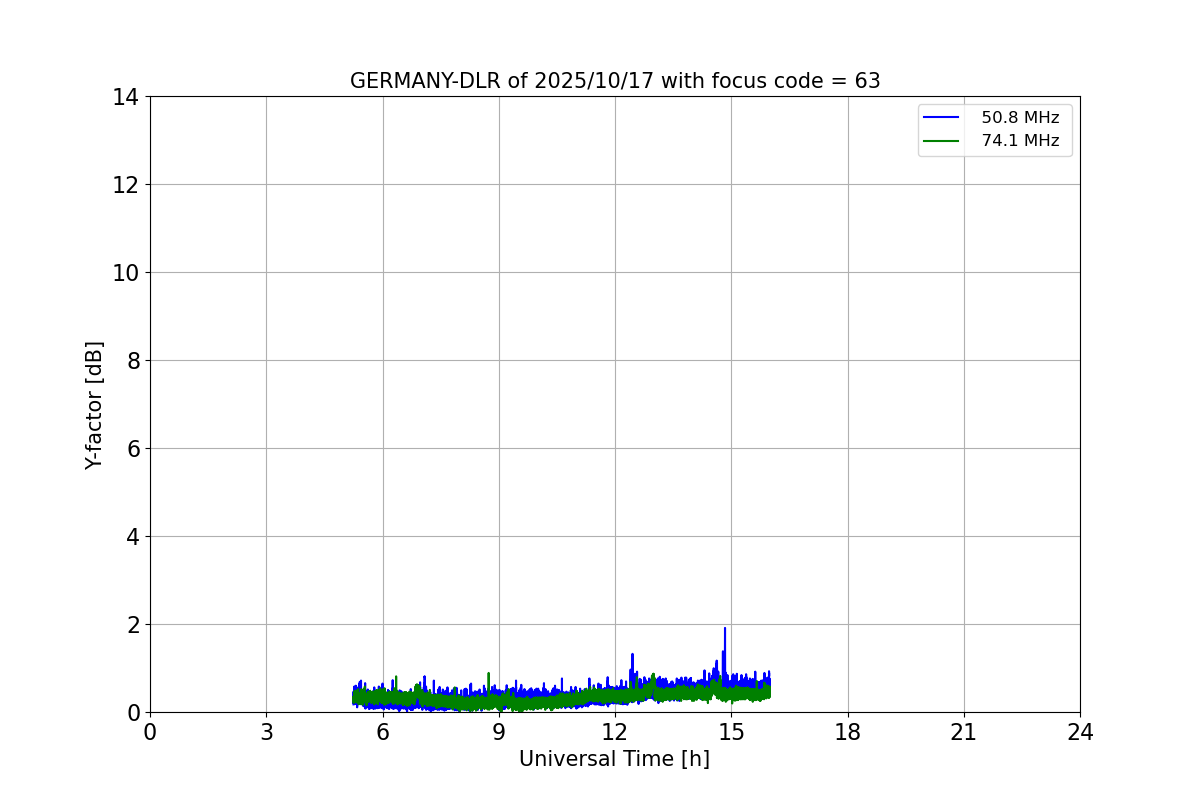
Task: Click the Y-factor [dB] axis label
Action: coord(94,405)
